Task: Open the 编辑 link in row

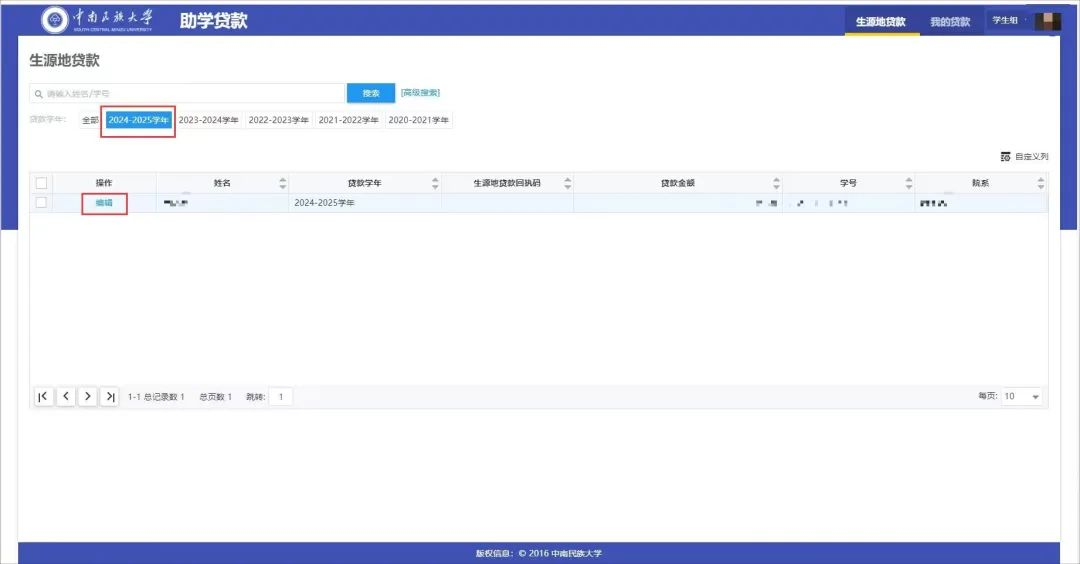Action: (x=104, y=203)
